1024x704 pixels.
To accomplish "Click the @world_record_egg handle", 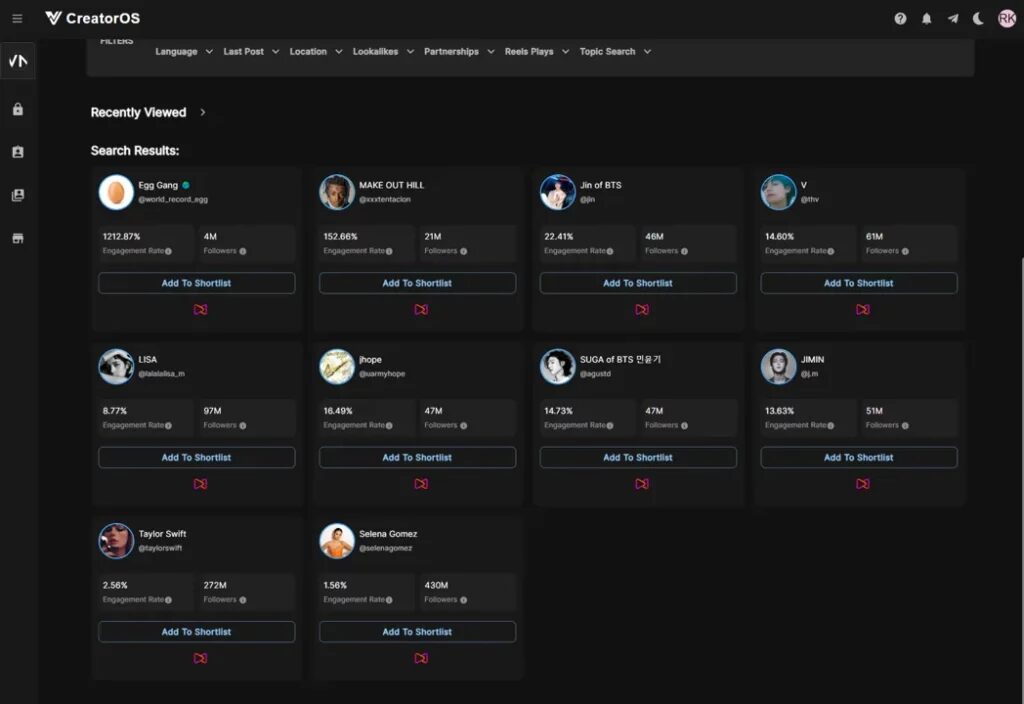I will (173, 200).
